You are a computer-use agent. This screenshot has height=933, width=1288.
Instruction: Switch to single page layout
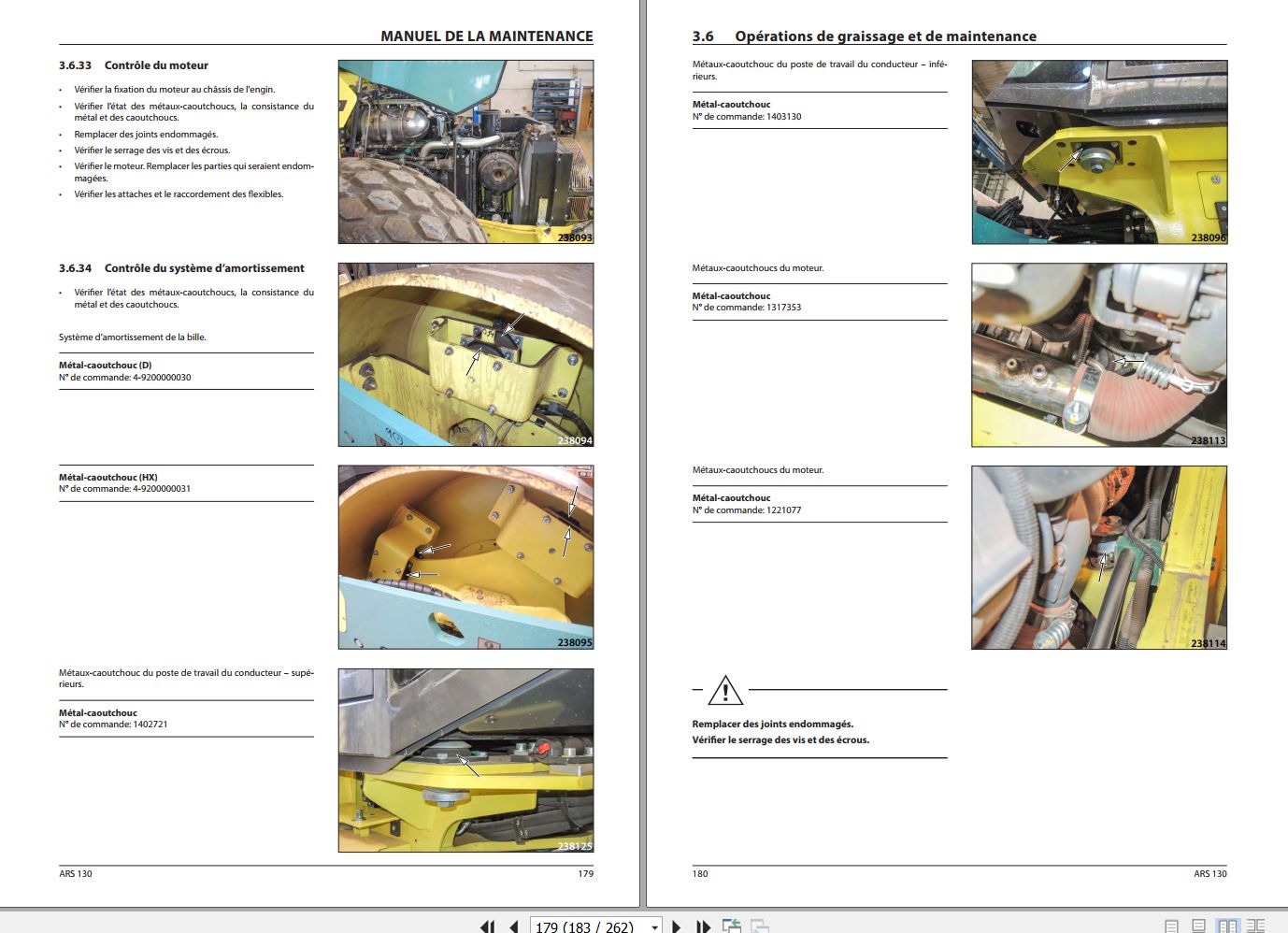click(1171, 926)
